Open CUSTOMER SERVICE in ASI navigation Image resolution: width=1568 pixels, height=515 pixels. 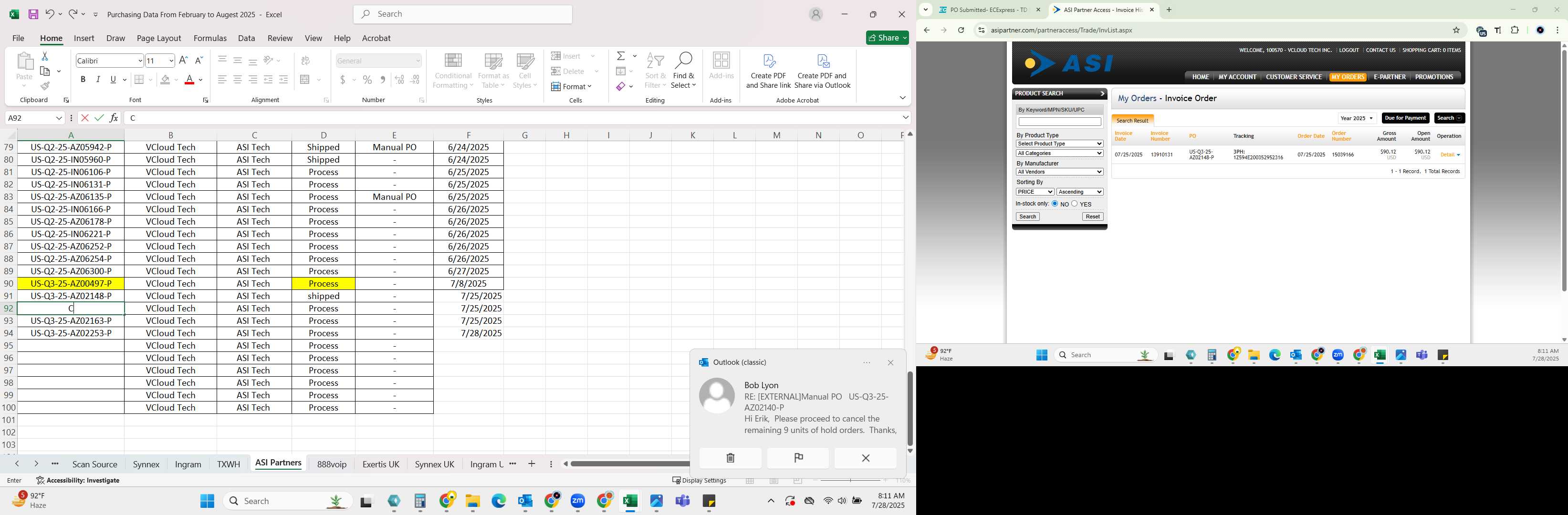pos(1294,77)
